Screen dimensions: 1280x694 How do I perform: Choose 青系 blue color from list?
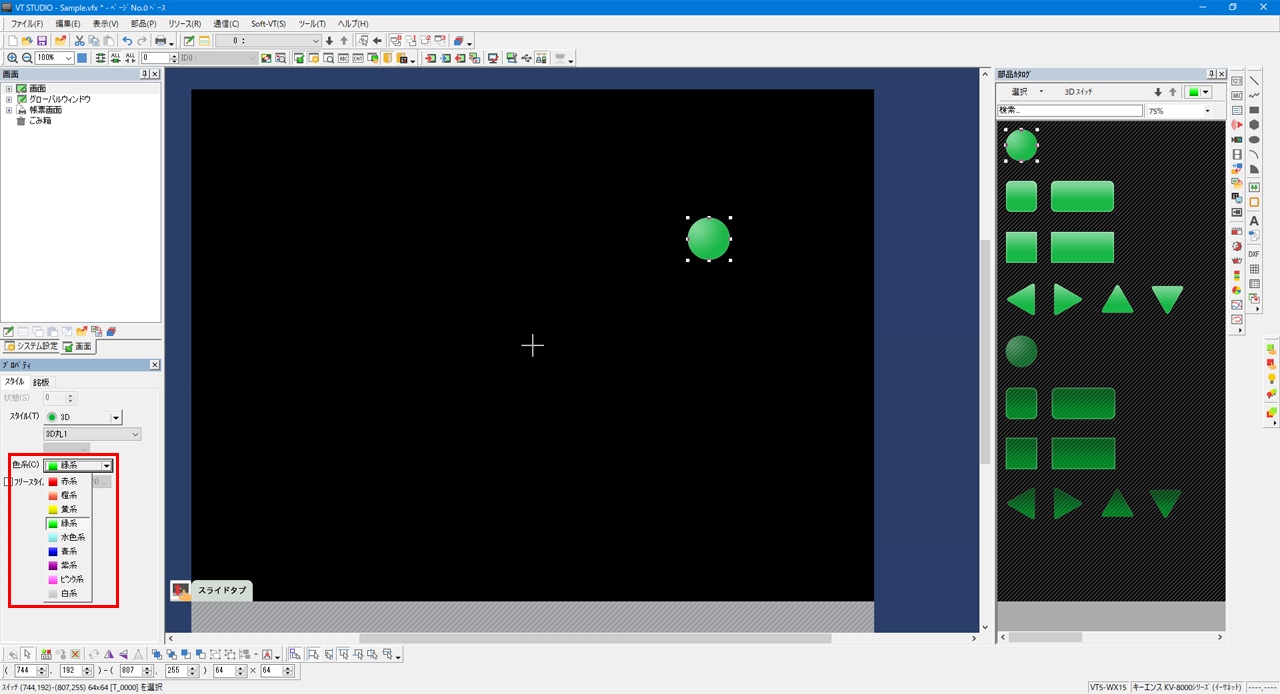pyautogui.click(x=68, y=551)
